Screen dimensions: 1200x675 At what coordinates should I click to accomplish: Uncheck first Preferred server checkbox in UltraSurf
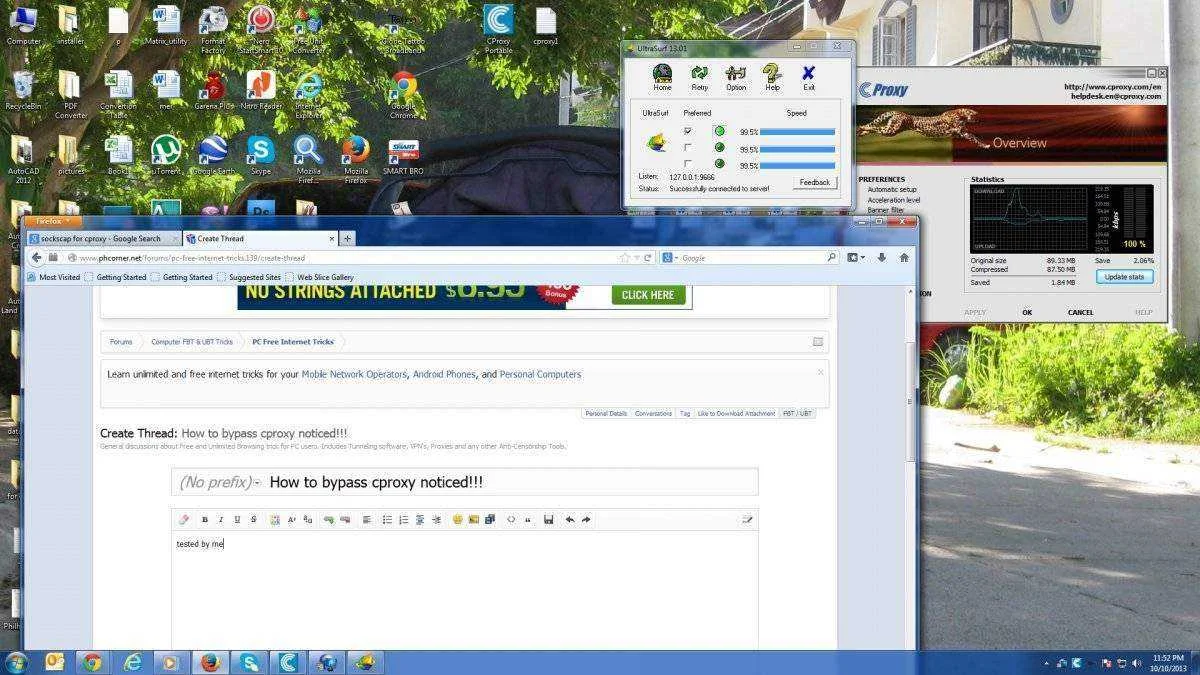687,131
